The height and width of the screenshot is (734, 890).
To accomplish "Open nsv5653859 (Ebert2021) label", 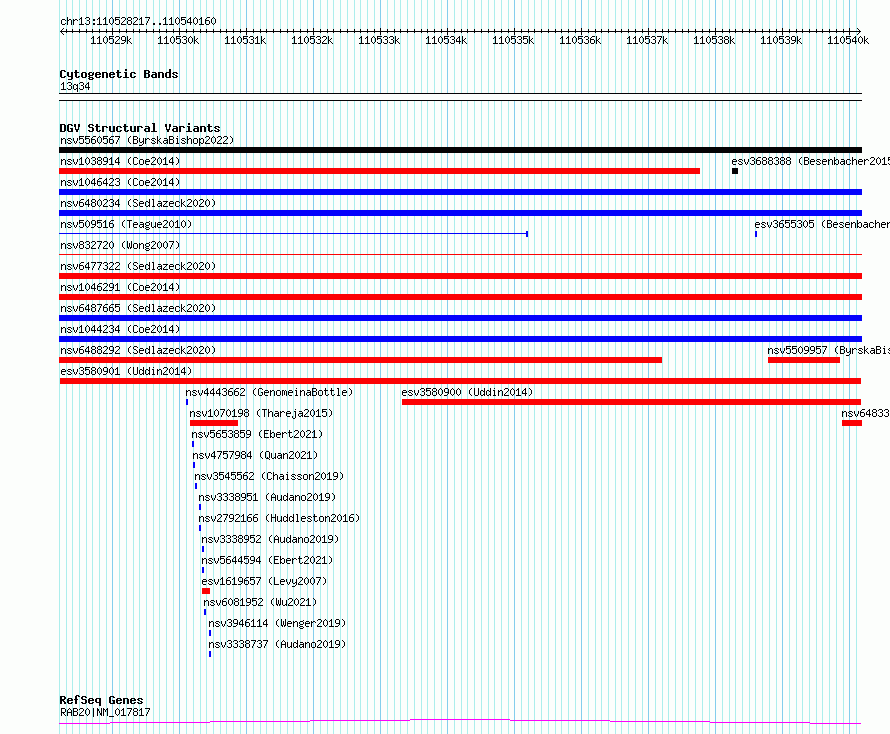I will (x=257, y=434).
